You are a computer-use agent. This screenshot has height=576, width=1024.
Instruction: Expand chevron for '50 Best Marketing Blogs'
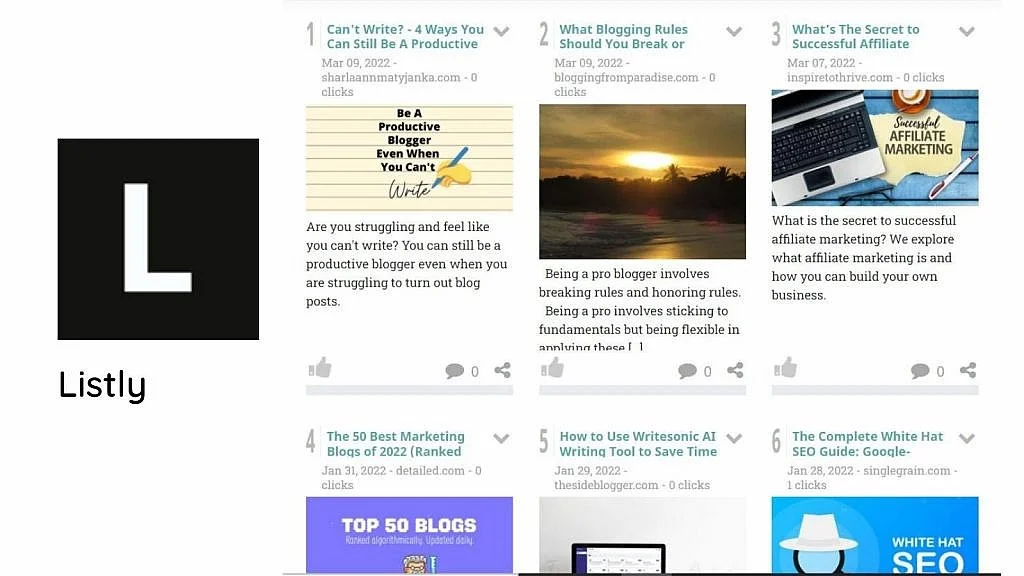tap(501, 438)
